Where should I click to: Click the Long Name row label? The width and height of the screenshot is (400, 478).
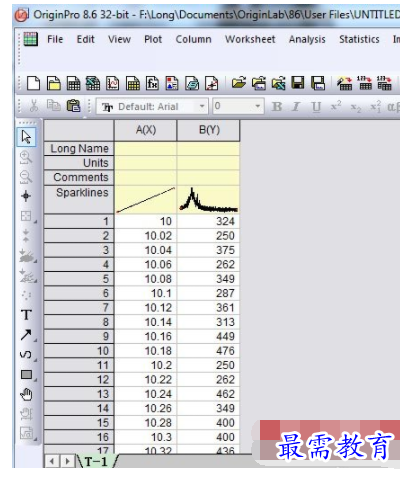[79, 149]
